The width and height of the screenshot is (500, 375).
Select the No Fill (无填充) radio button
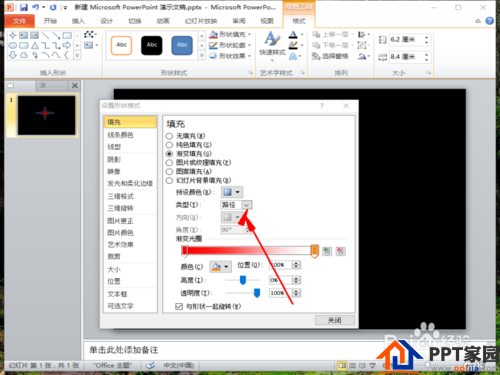tap(169, 136)
